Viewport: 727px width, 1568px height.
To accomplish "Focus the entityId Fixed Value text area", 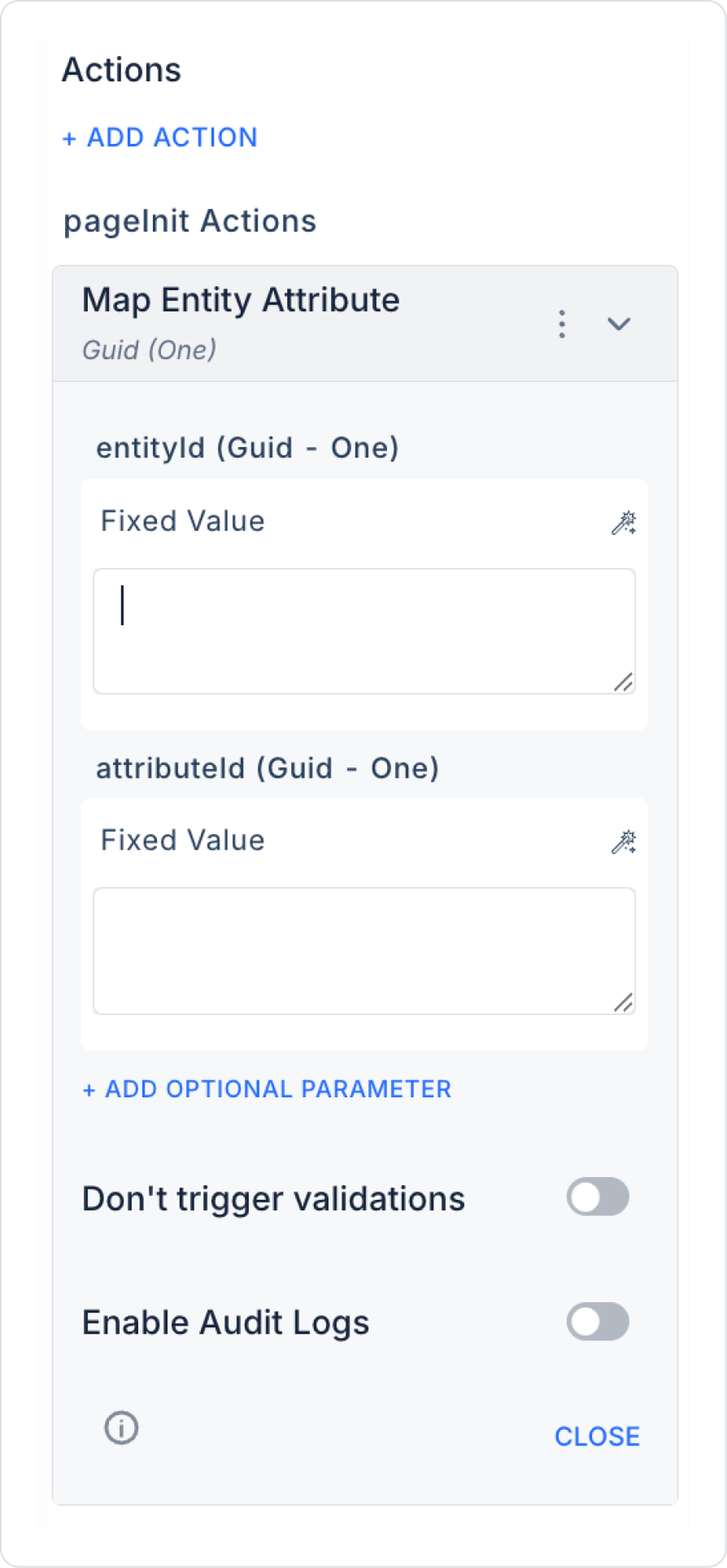I will [x=363, y=631].
